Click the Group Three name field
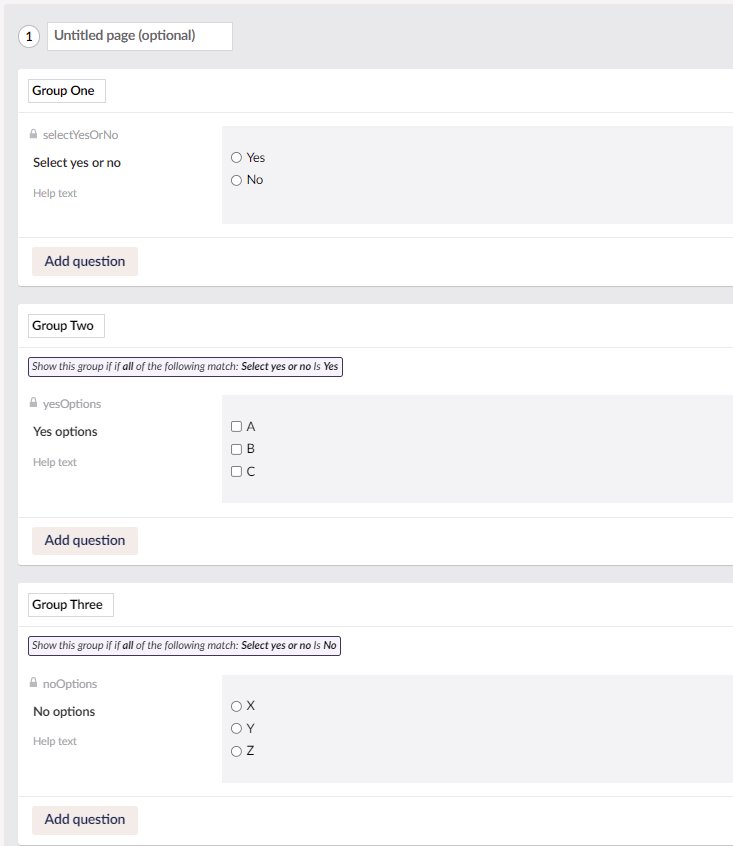 [70, 604]
